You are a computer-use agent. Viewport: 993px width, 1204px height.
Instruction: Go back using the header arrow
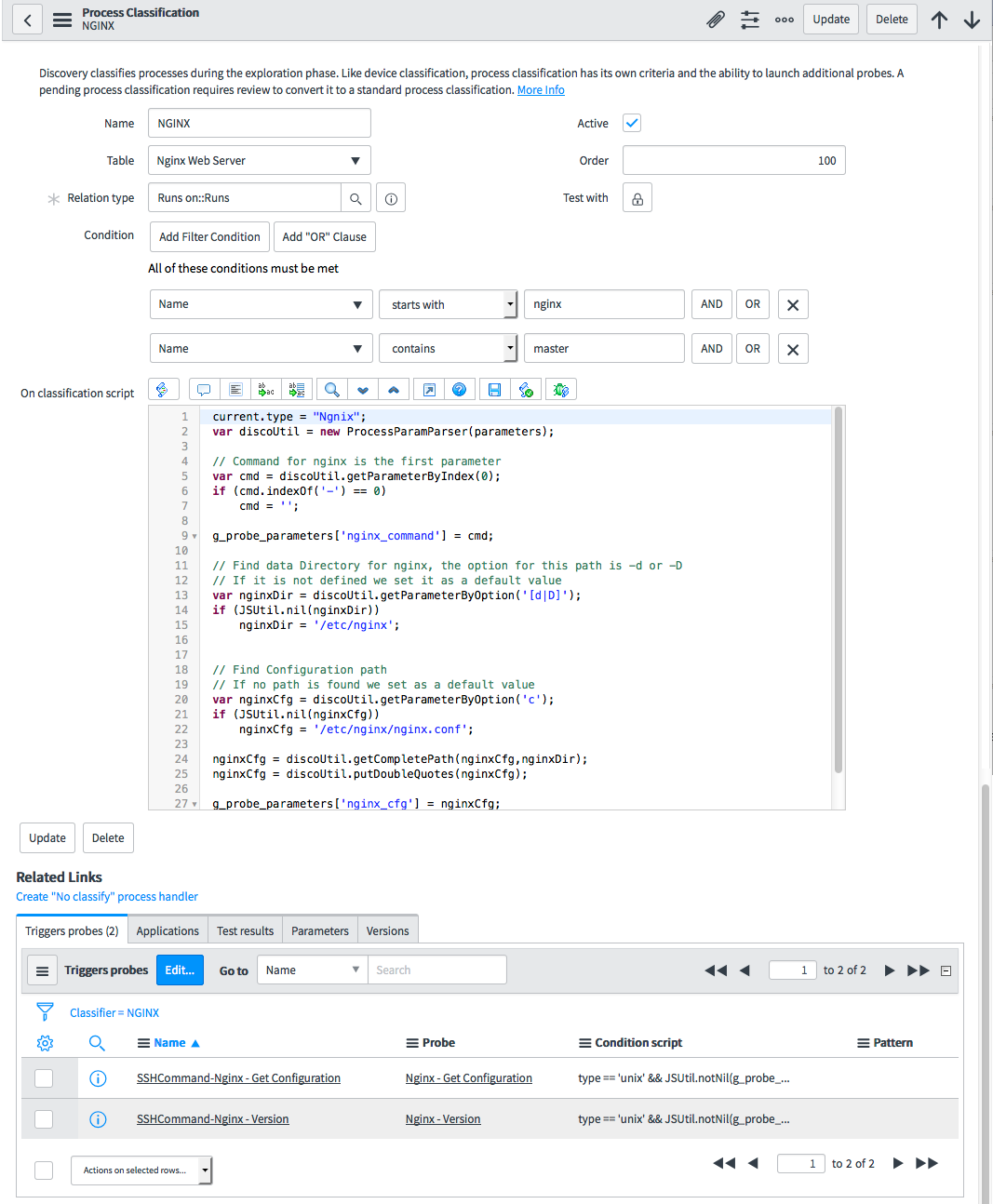[27, 20]
